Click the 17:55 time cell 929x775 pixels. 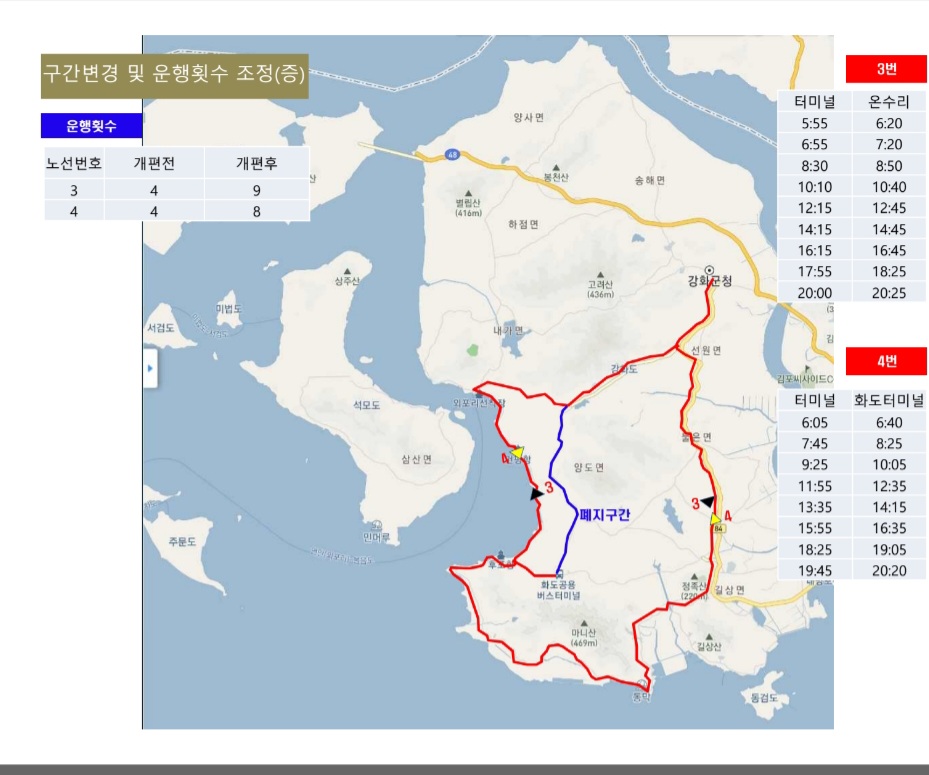pos(815,271)
